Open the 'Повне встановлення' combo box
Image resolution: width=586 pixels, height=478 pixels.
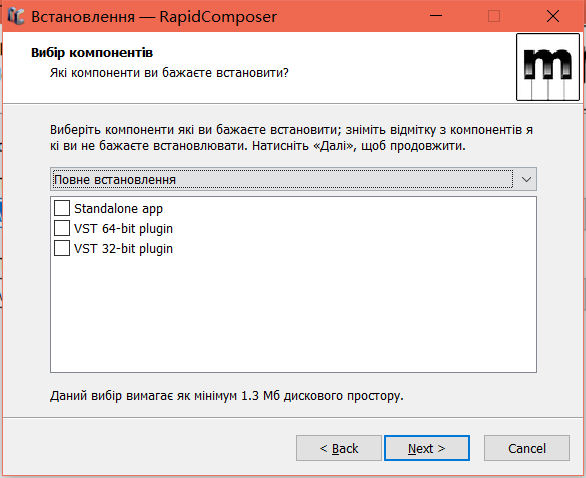[x=293, y=179]
